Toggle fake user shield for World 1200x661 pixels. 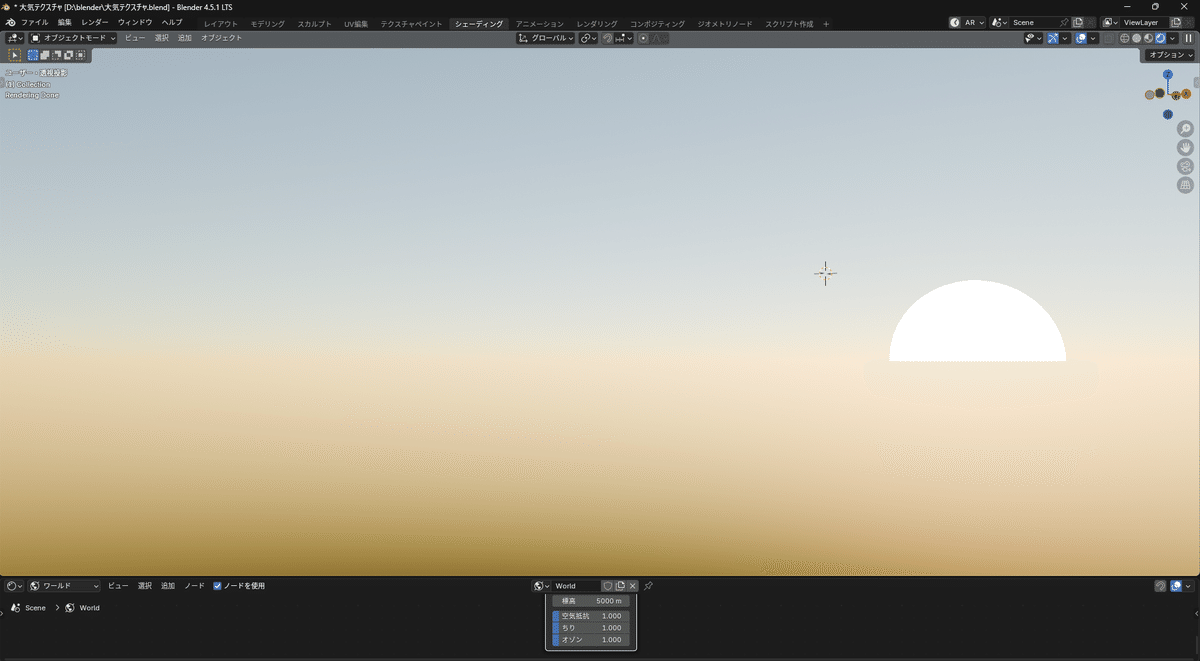[x=607, y=586]
